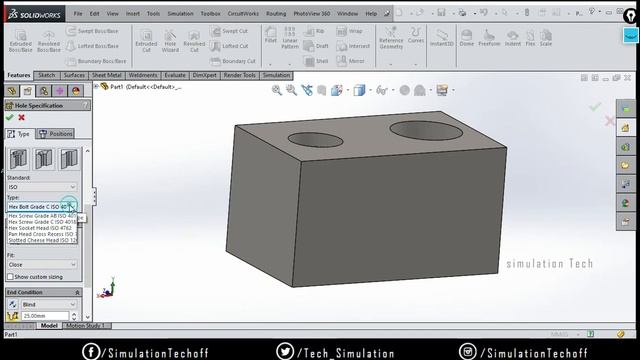Click the Fillet tool
Viewport: 640px width, 360px height.
271,35
